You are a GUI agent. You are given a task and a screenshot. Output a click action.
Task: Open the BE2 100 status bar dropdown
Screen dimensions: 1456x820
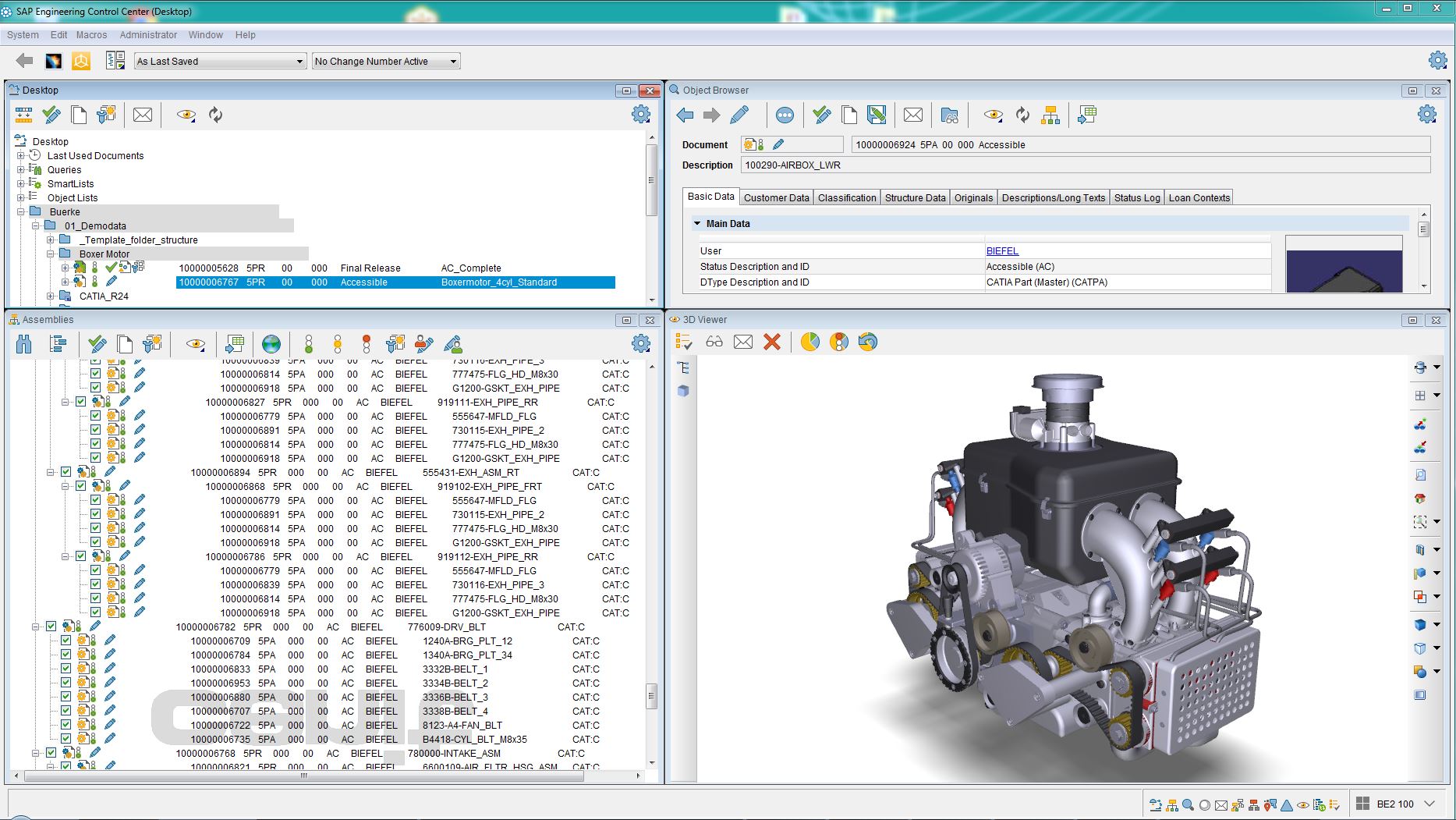coord(1429,804)
